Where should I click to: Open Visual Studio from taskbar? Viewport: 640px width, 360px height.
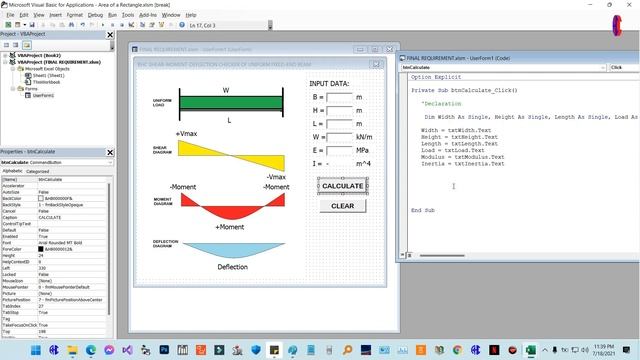127,350
